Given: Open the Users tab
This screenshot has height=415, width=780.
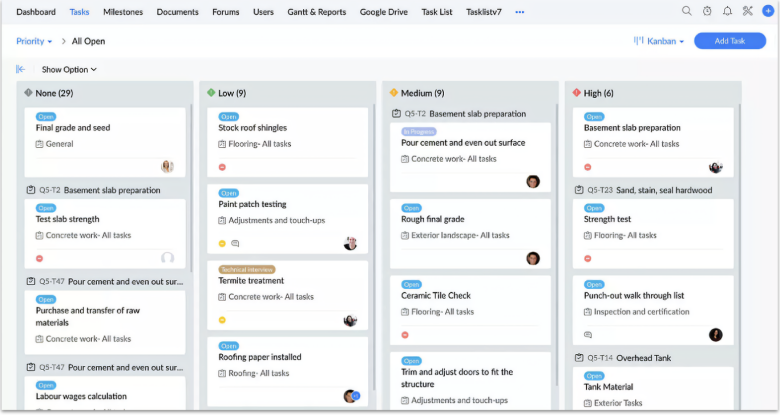Looking at the screenshot, I should click(x=263, y=12).
